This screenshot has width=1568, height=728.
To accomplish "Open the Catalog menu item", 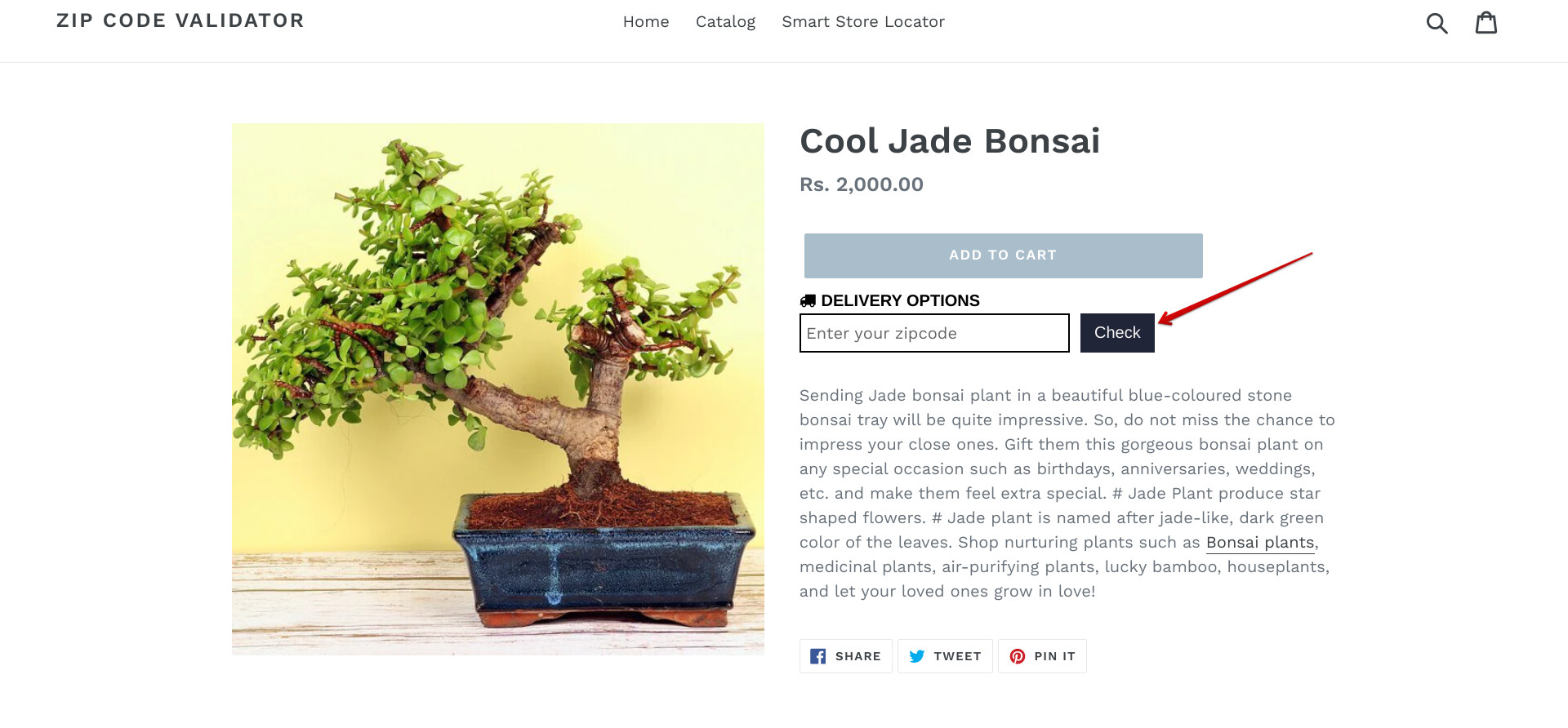I will pyautogui.click(x=725, y=22).
